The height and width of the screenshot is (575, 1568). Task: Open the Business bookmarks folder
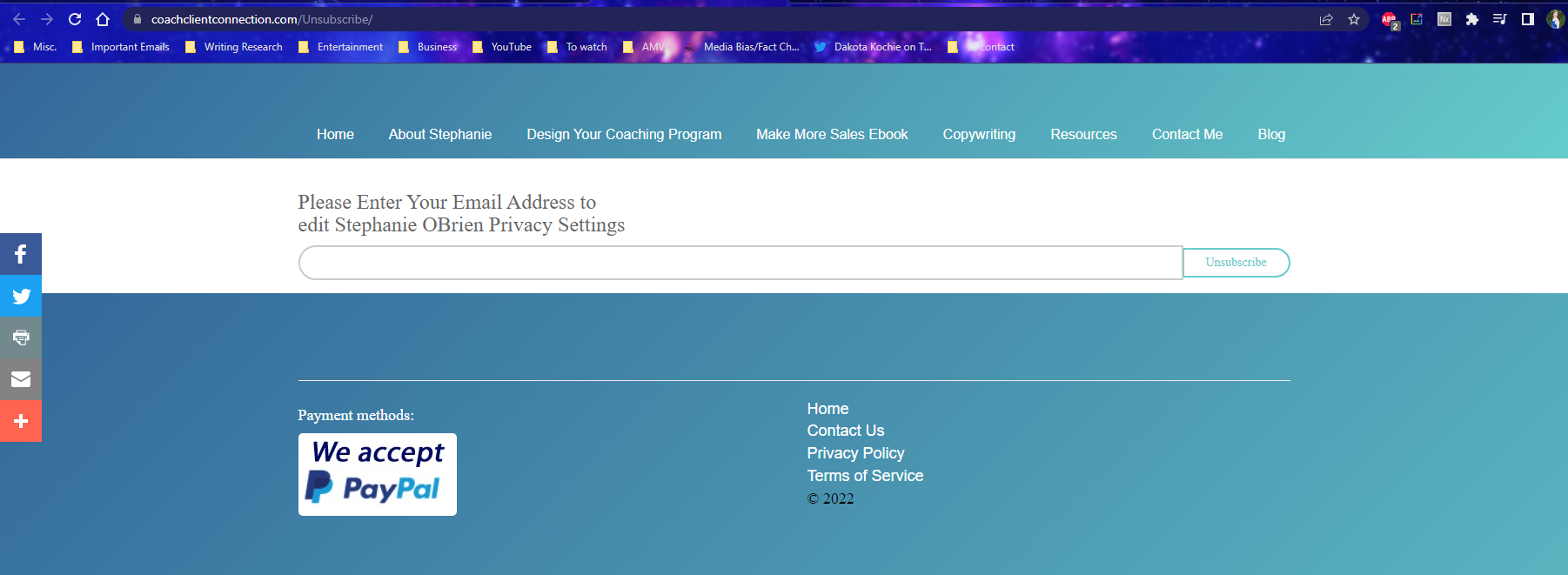click(x=427, y=47)
